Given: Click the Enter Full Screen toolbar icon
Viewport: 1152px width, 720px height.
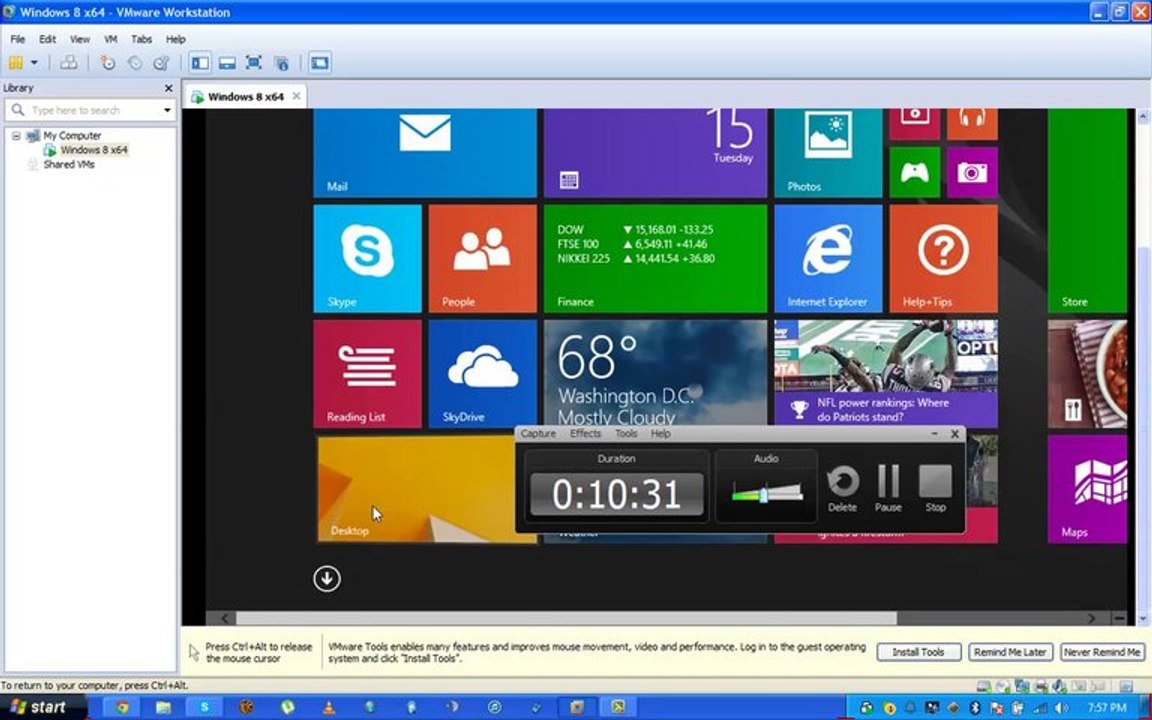Looking at the screenshot, I should 253,63.
